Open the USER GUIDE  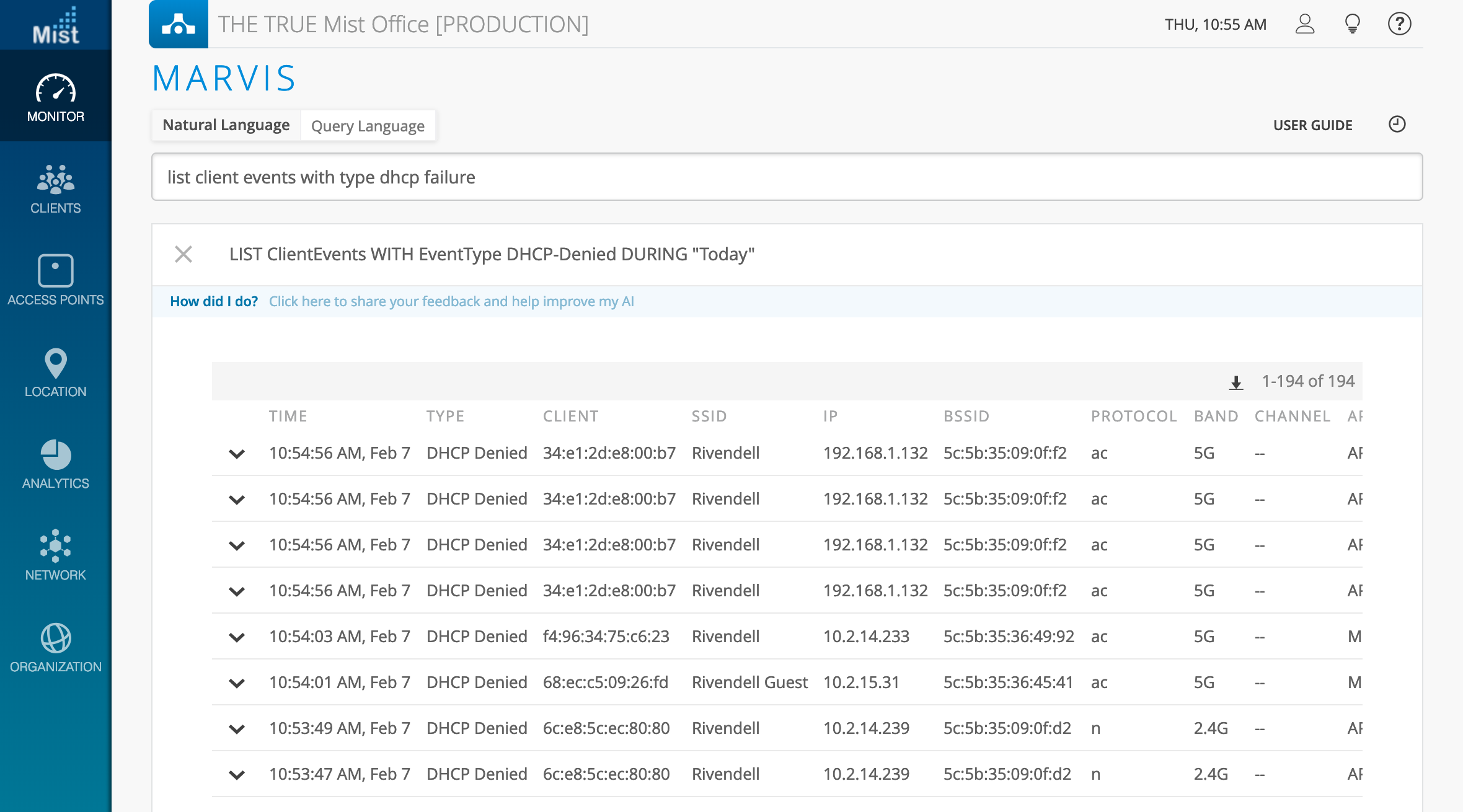(x=1312, y=125)
